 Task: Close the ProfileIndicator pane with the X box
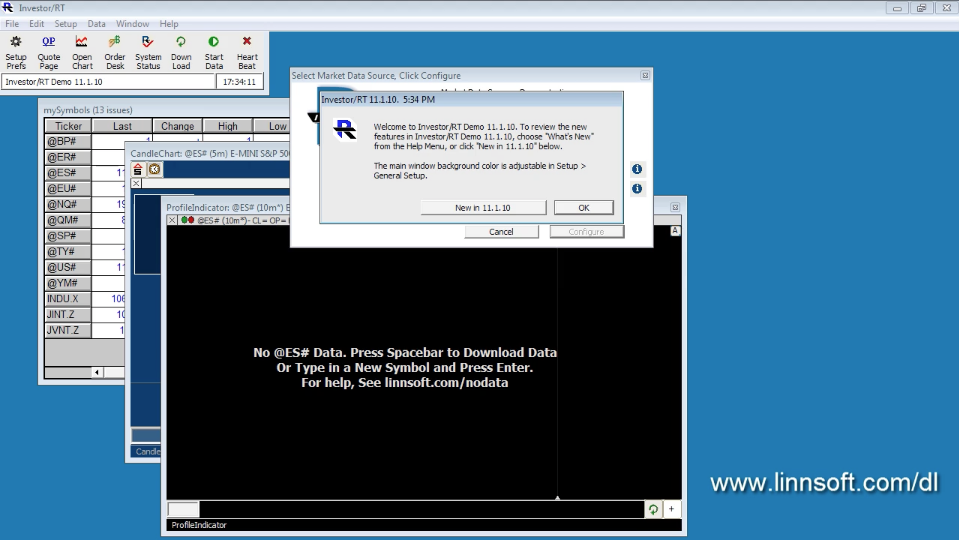click(x=172, y=220)
